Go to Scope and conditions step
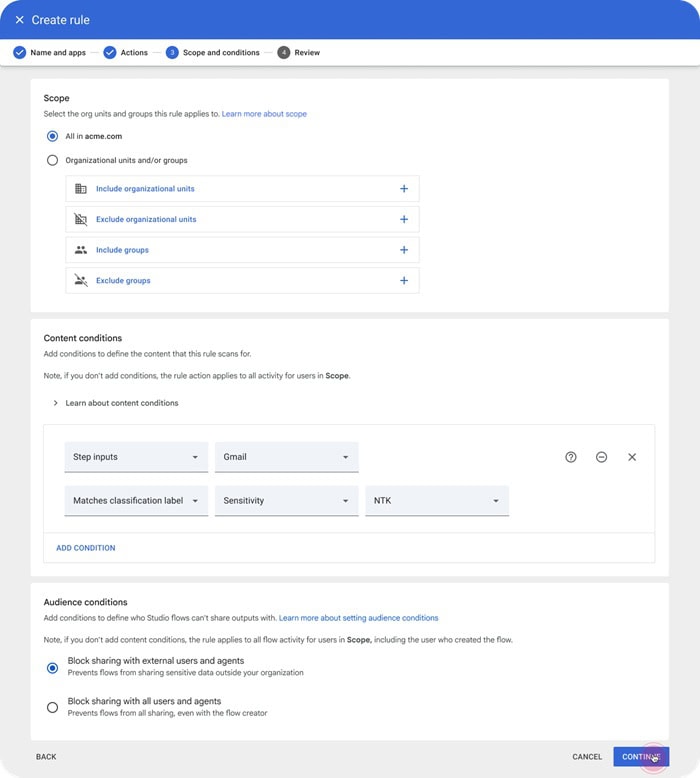700x778 pixels. pos(221,53)
